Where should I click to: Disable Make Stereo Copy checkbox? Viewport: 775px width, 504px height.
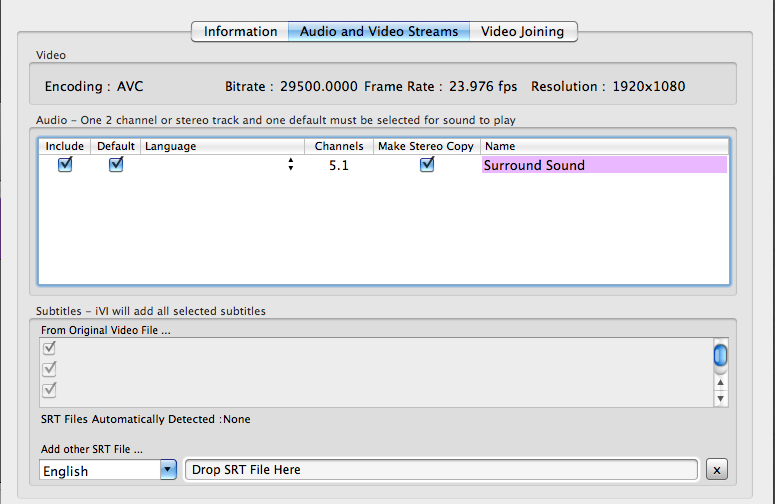point(427,165)
